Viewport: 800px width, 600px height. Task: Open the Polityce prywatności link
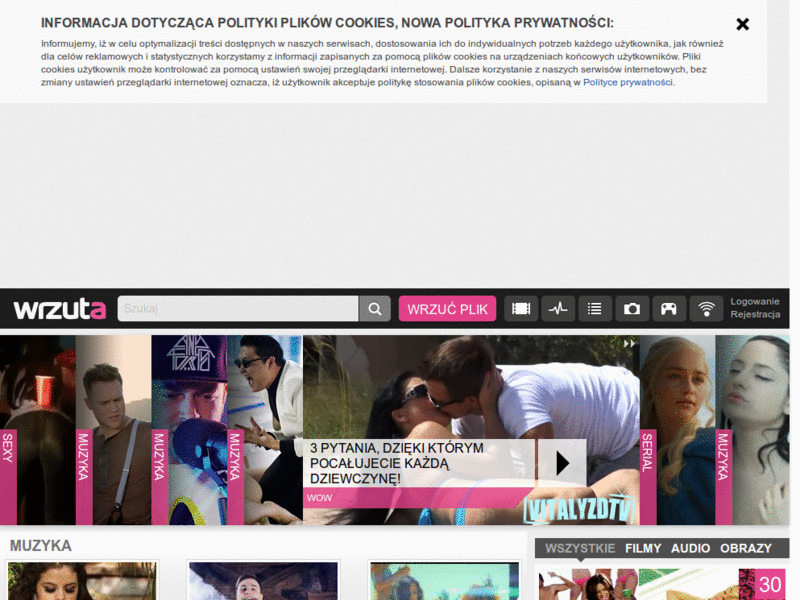628,82
